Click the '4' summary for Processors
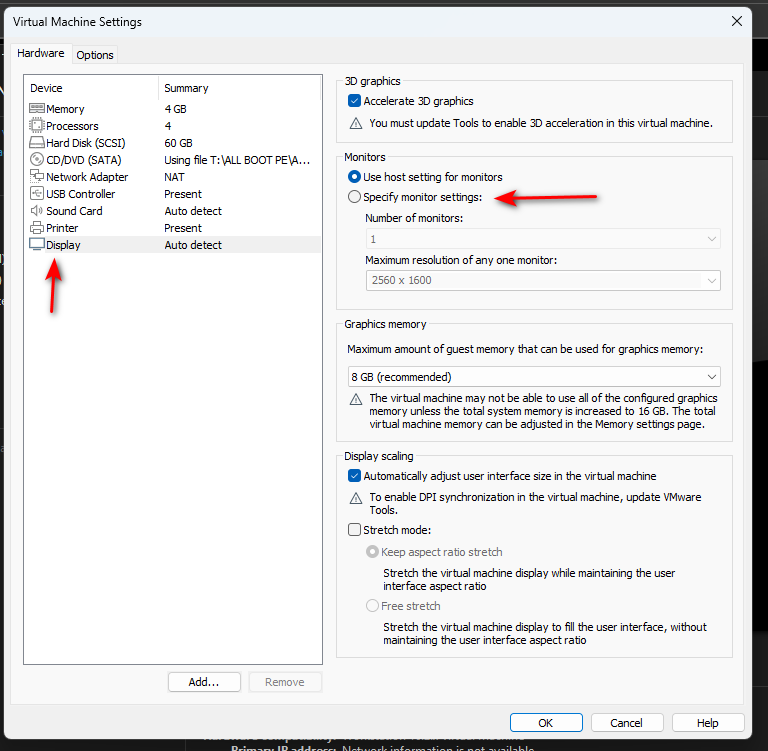 [168, 126]
